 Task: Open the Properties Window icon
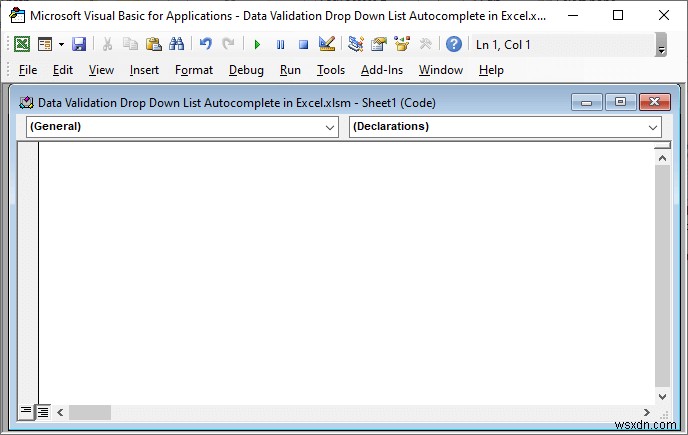379,44
